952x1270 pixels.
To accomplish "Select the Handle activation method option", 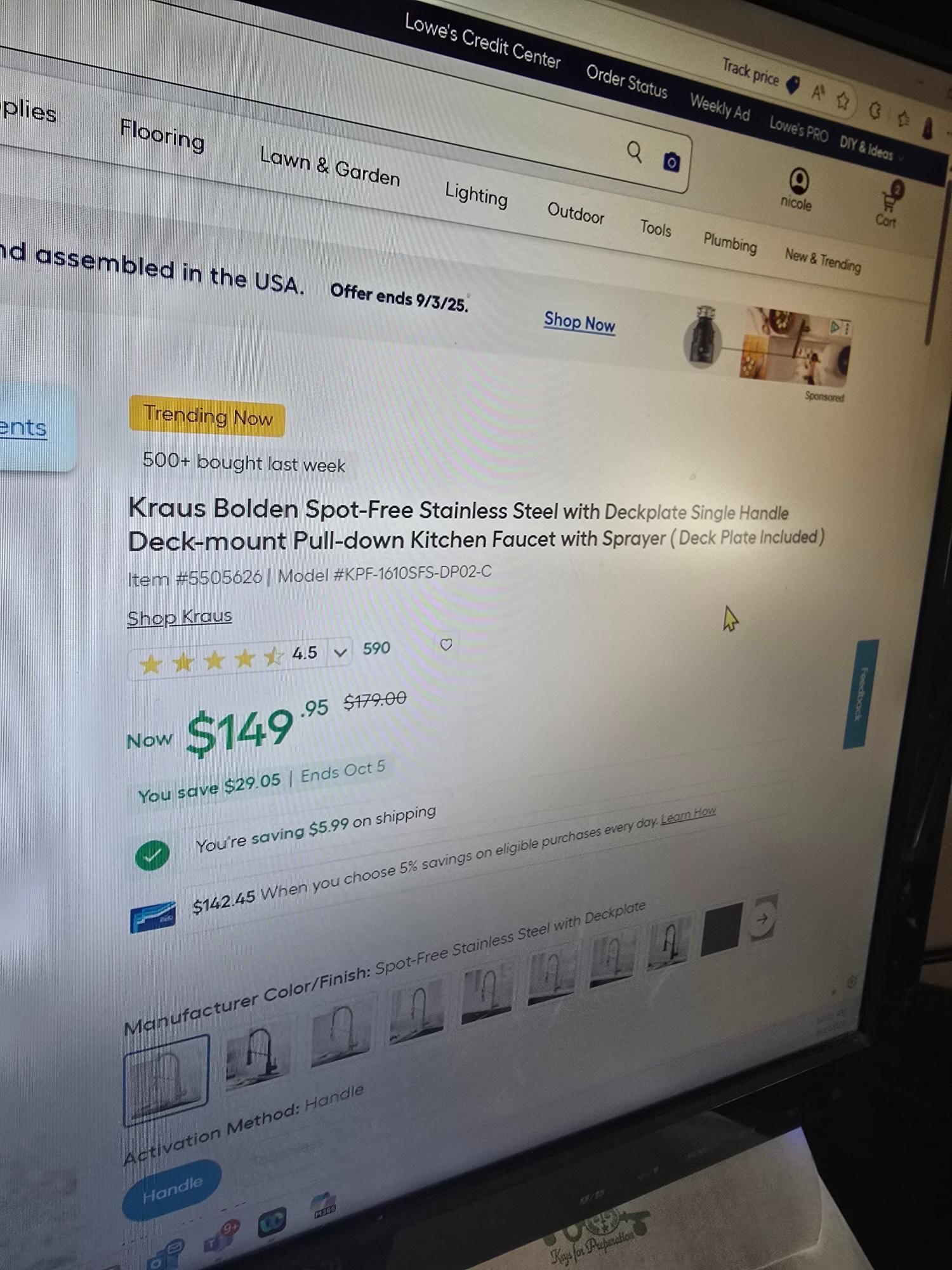I will tap(171, 1190).
